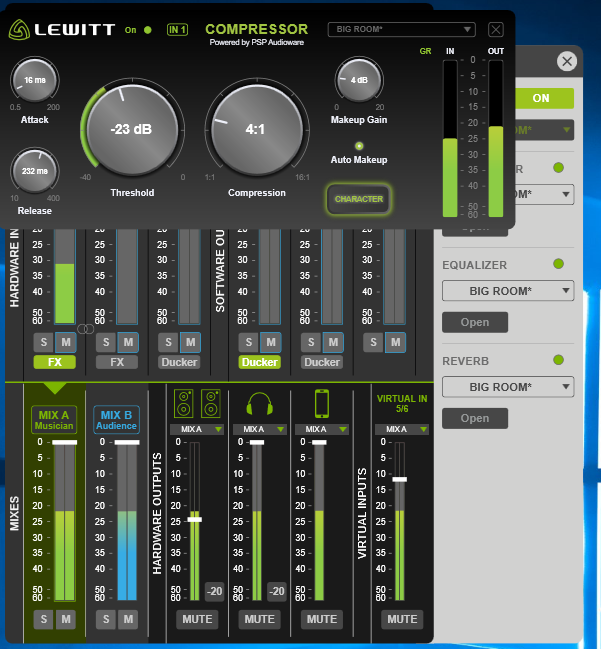Open Reverb preset dropdown
Viewport: 601px width, 649px height.
tap(508, 387)
